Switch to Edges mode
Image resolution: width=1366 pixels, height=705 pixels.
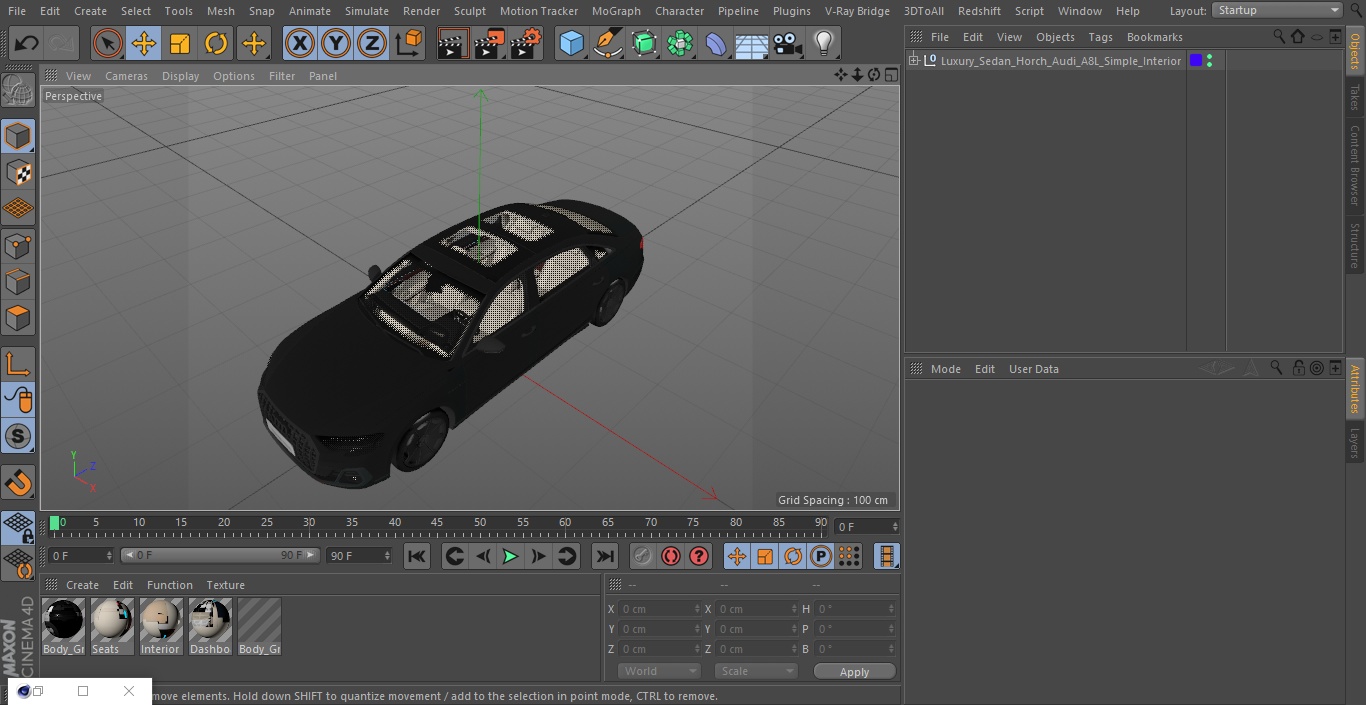pos(18,281)
